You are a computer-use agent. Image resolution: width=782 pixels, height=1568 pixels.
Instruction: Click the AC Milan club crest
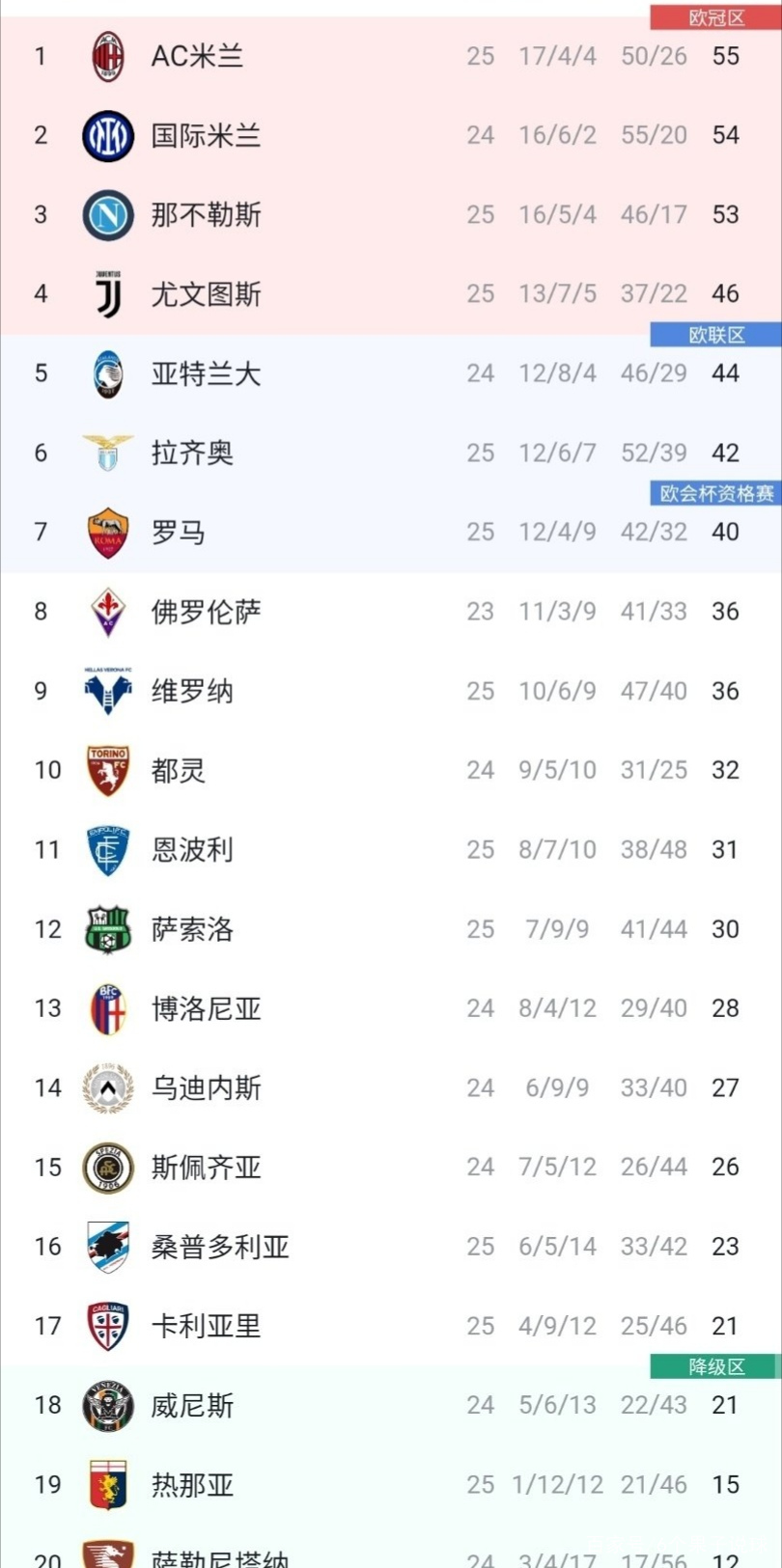[107, 56]
